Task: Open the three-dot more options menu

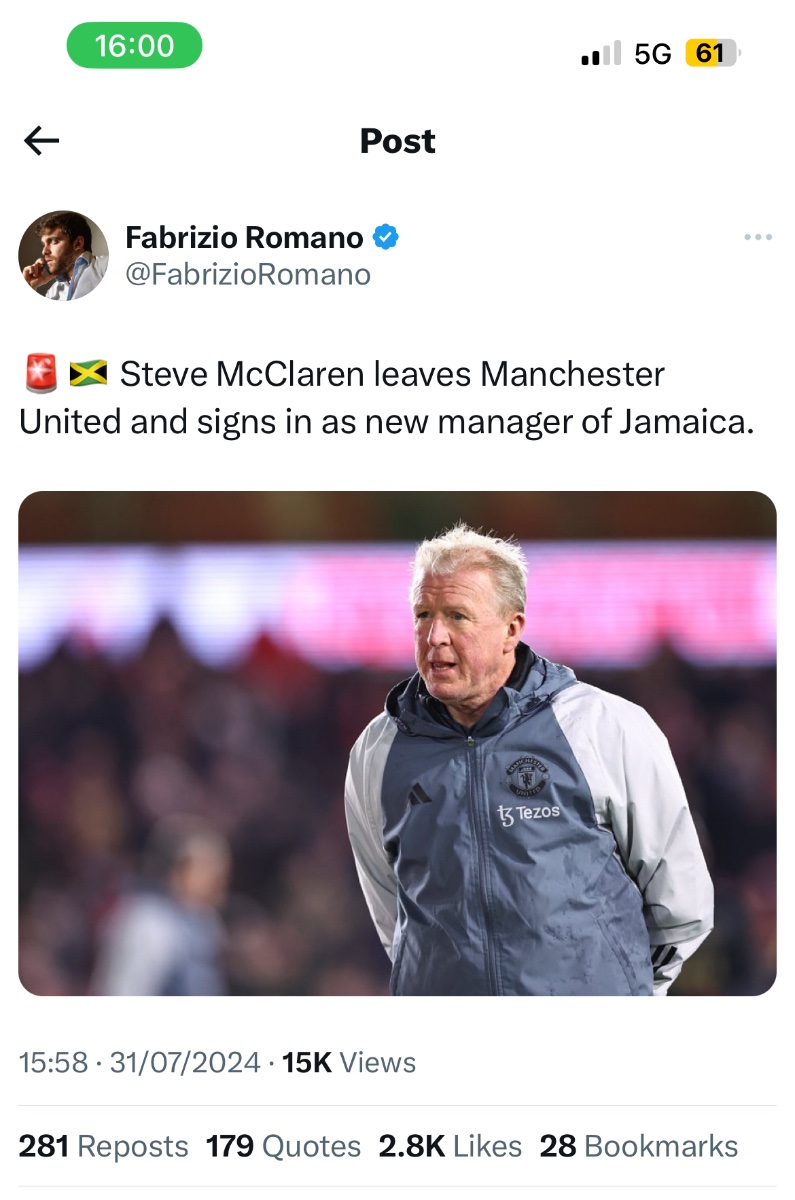Action: [x=758, y=237]
